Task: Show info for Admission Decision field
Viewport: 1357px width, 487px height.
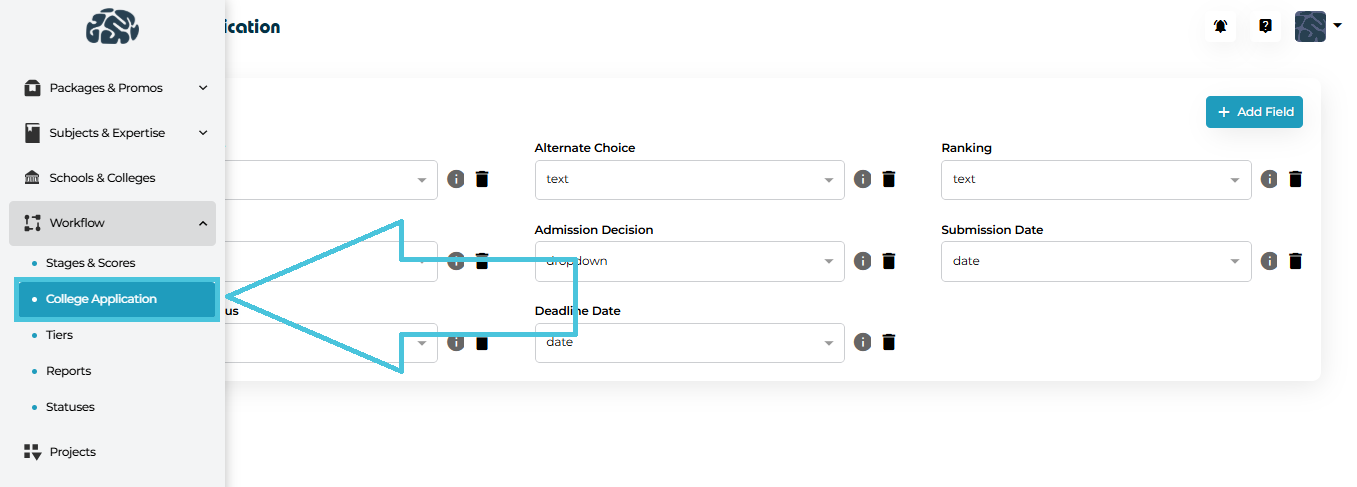Action: [863, 261]
